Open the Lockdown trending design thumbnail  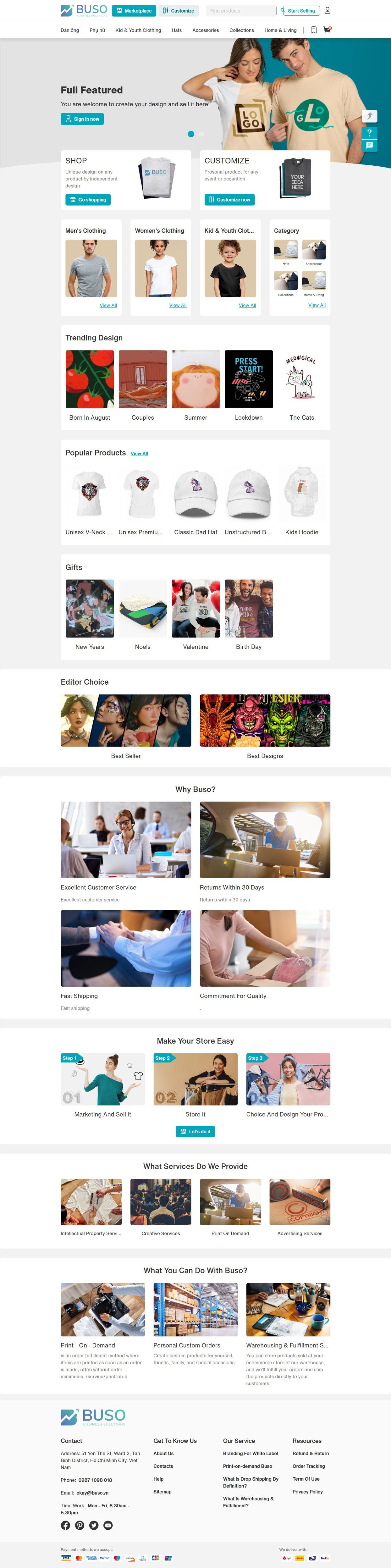(249, 379)
